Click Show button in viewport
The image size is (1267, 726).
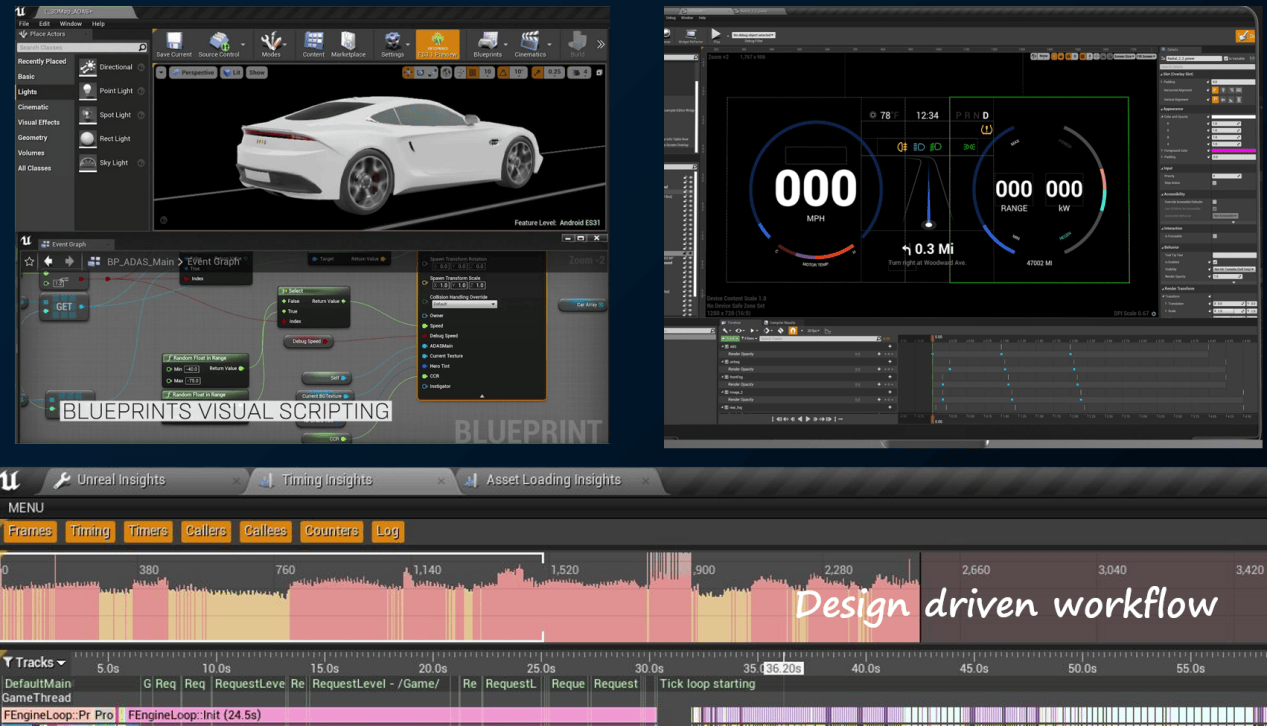[257, 72]
